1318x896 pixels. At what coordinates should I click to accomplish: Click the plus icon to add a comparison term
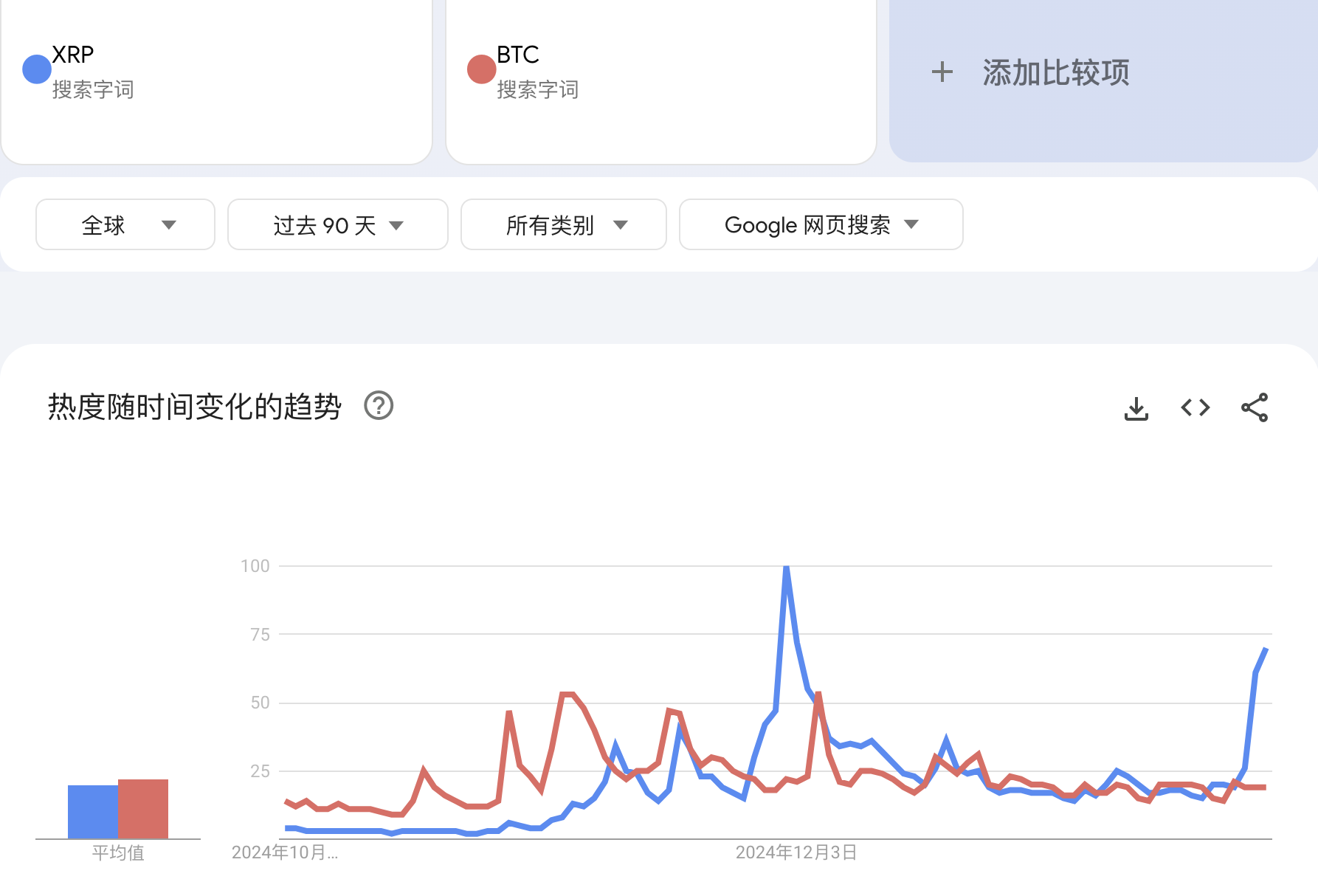(942, 72)
